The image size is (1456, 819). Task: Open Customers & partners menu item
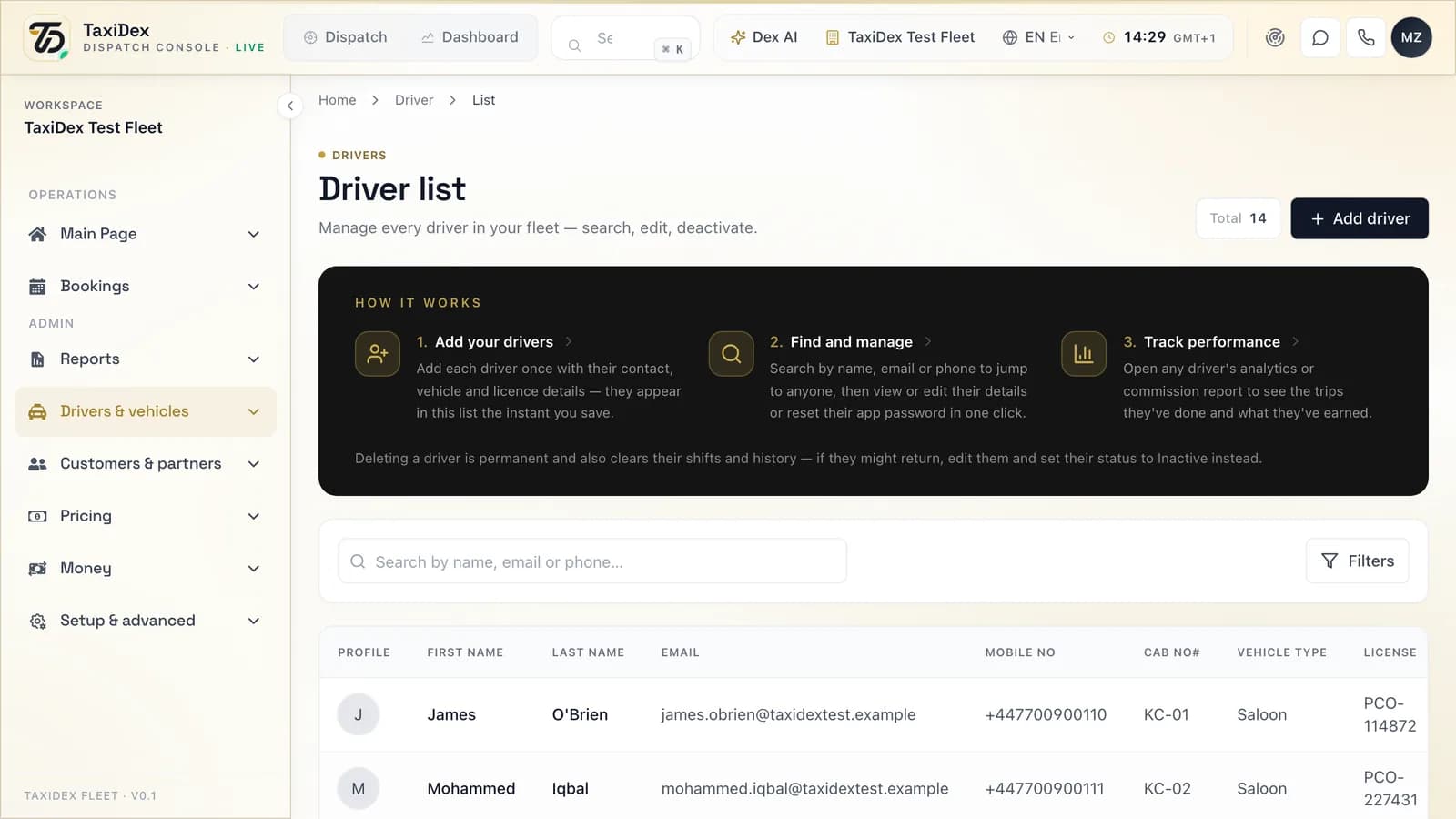pyautogui.click(x=146, y=464)
